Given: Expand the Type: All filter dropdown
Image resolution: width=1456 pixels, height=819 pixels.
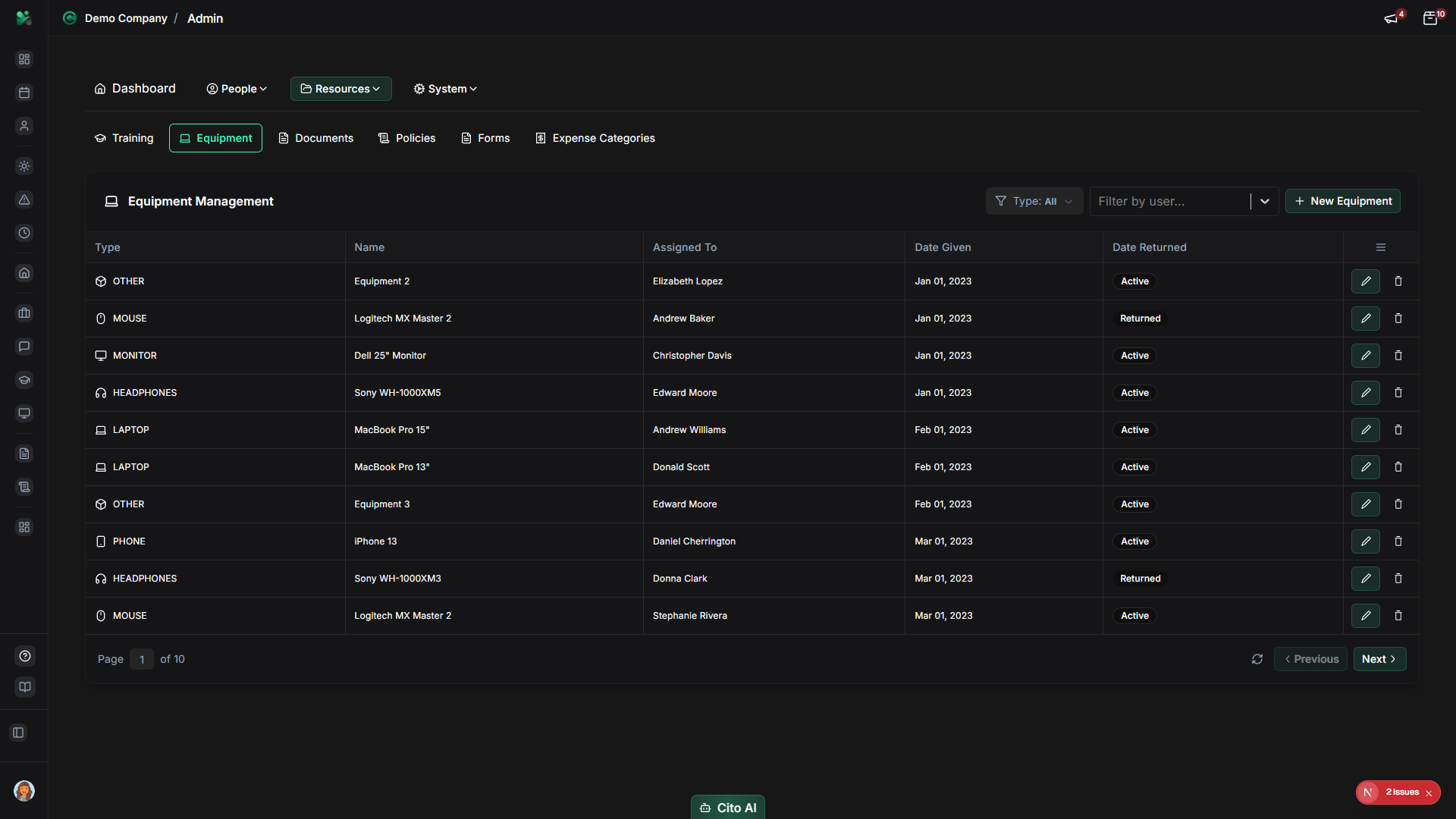Looking at the screenshot, I should (1034, 201).
